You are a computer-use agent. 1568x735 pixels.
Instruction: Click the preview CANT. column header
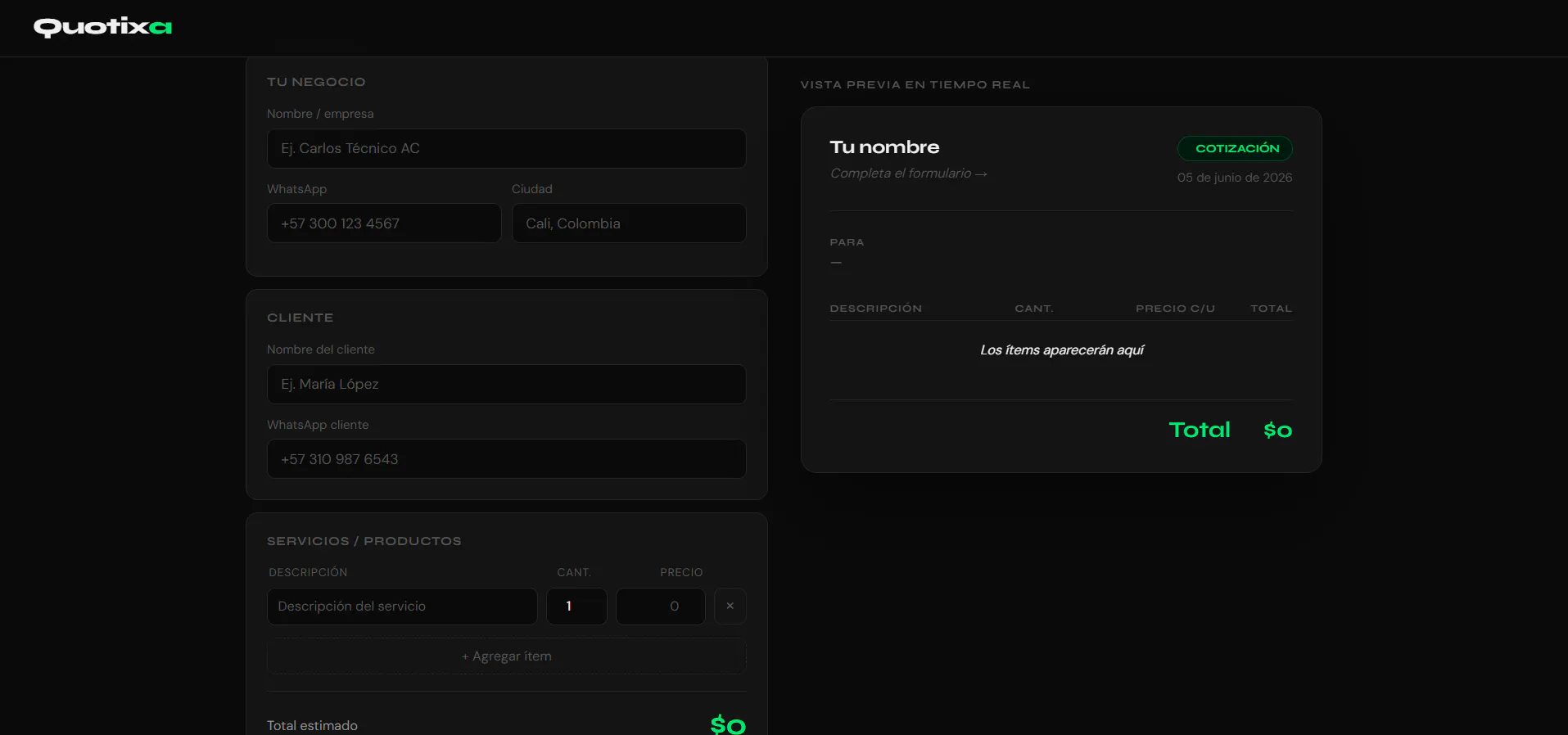click(x=1034, y=309)
